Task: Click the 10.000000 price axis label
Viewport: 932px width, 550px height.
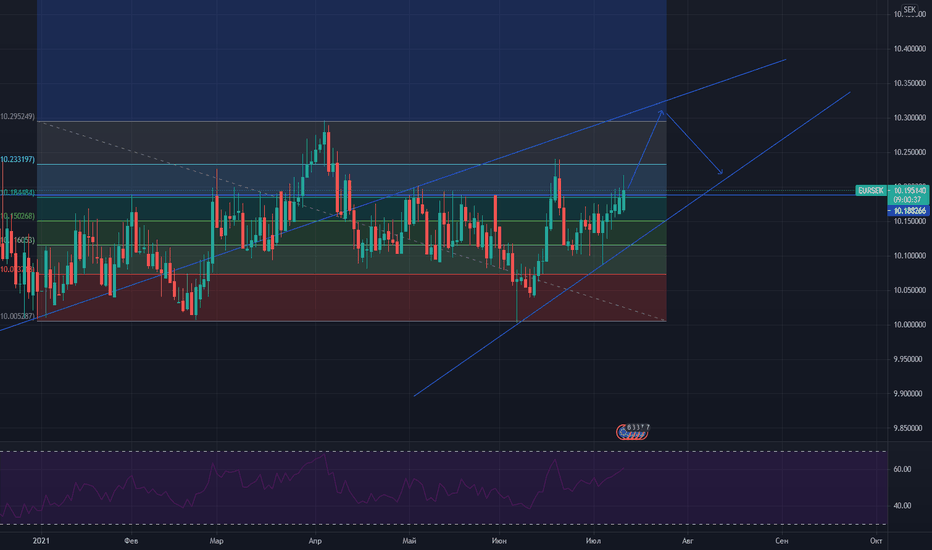Action: [909, 325]
